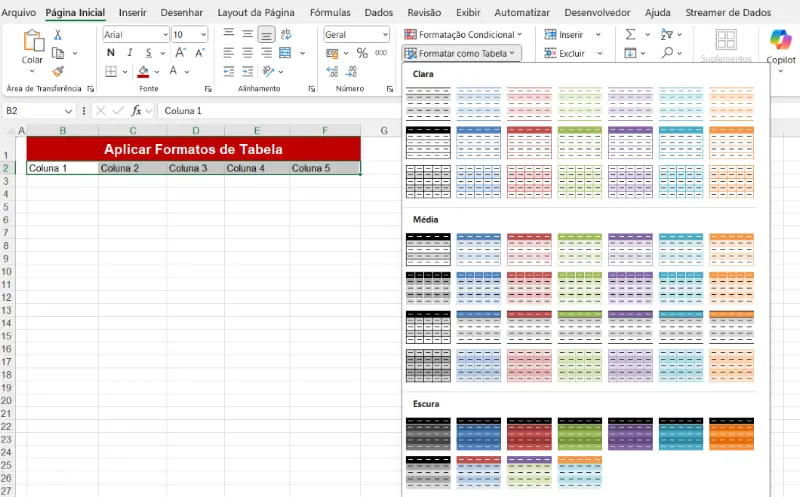Viewport: 800px width, 497px height.
Task: Align text left in cell
Action: (x=229, y=53)
